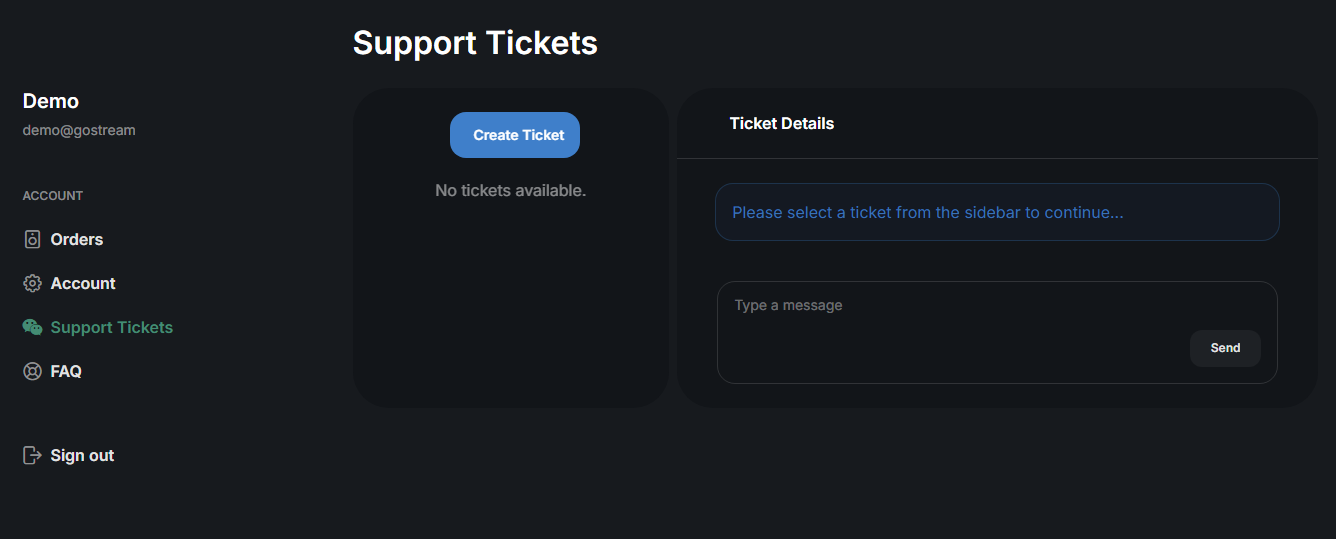Click the demo@gostream email text
The image size is (1336, 539).
[x=79, y=130]
